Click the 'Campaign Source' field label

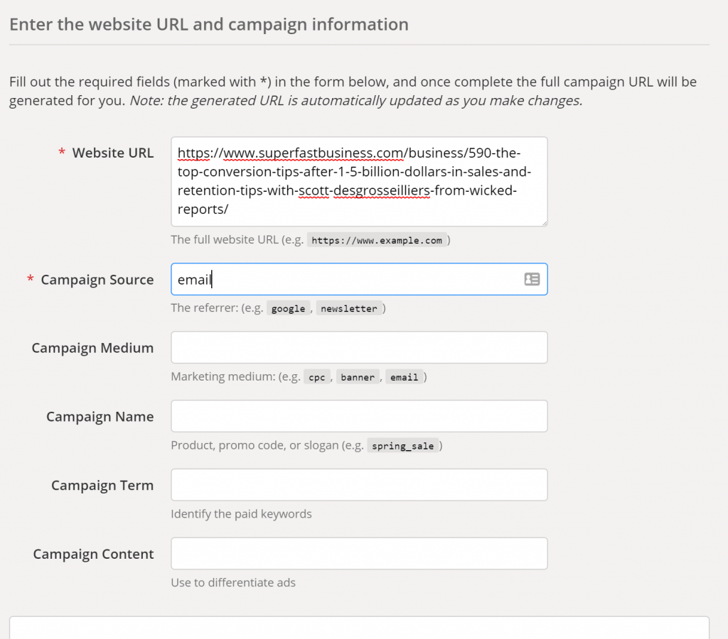(x=97, y=280)
